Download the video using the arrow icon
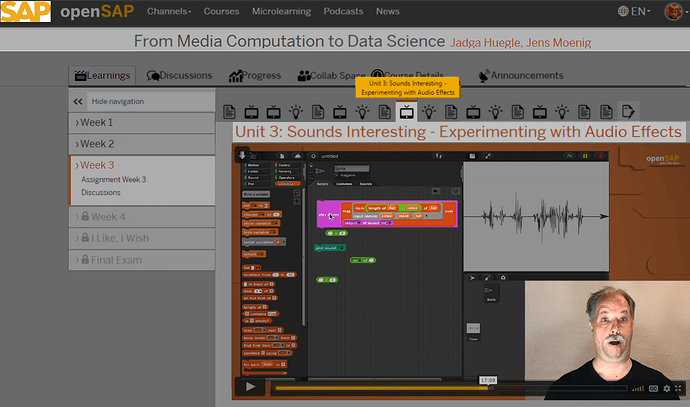The height and width of the screenshot is (407, 690). point(242,154)
